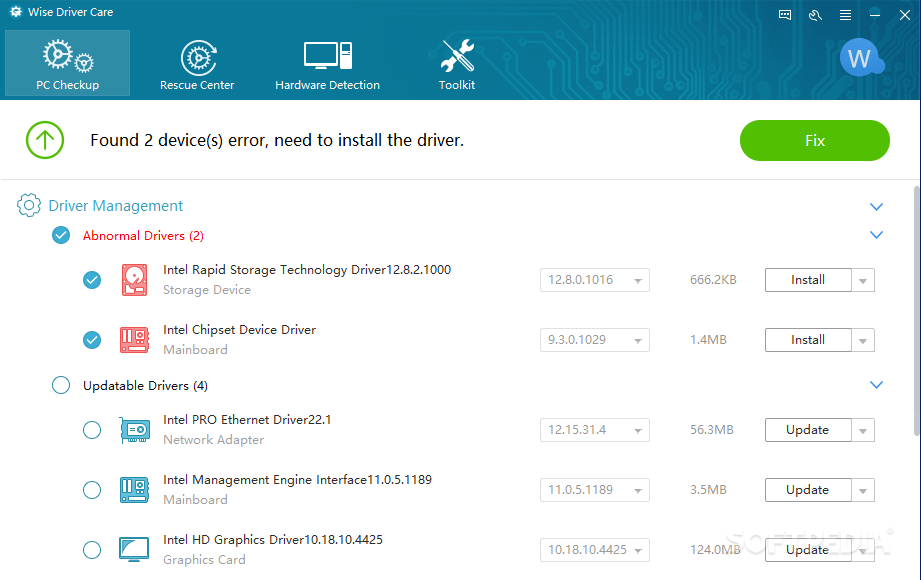This screenshot has width=921, height=580.
Task: Click the vertical scrollbar of driver list
Action: [916, 311]
